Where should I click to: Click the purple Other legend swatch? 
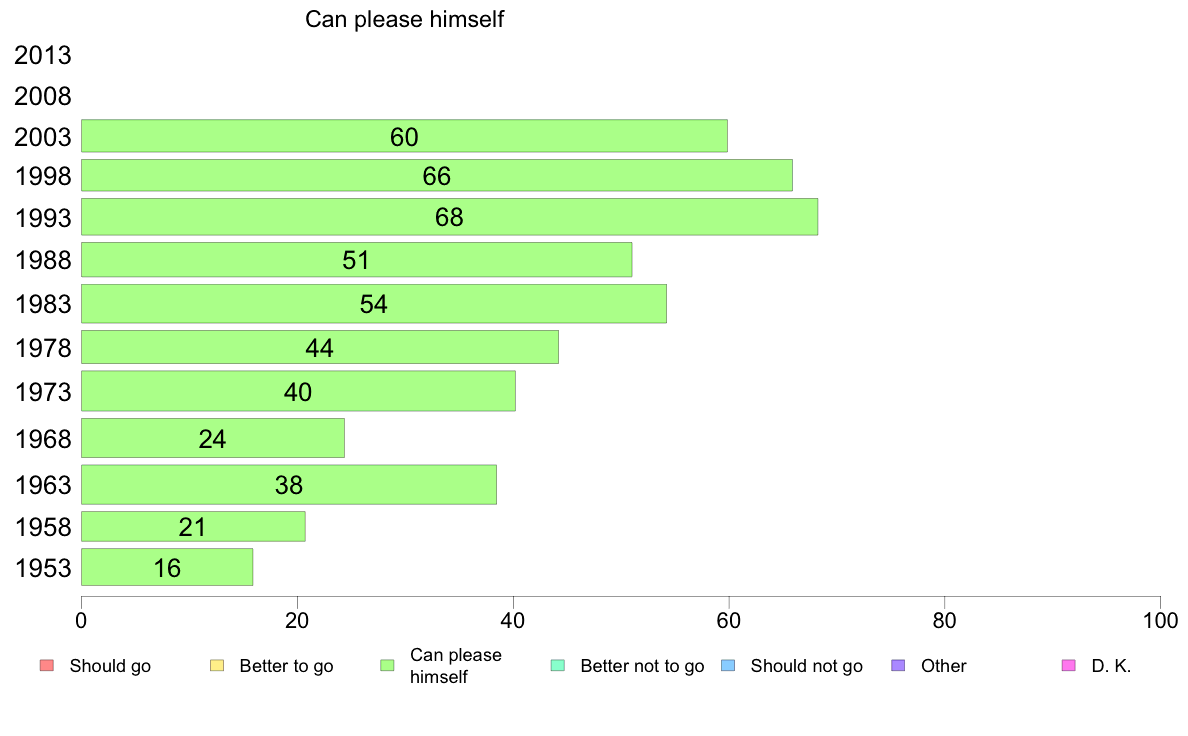point(899,666)
